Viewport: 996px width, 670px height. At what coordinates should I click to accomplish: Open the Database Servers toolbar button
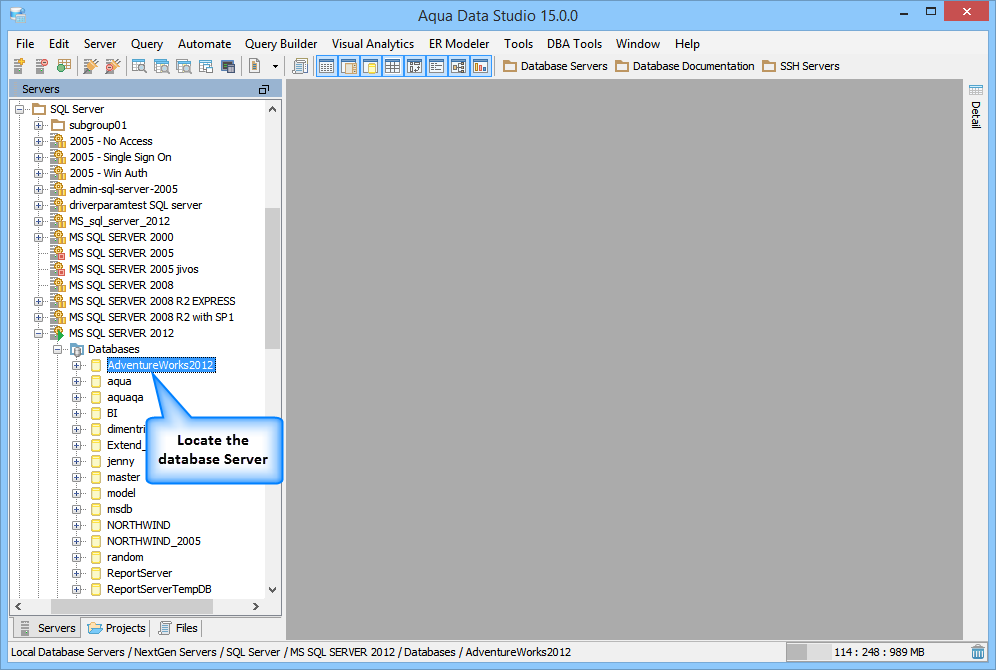555,66
